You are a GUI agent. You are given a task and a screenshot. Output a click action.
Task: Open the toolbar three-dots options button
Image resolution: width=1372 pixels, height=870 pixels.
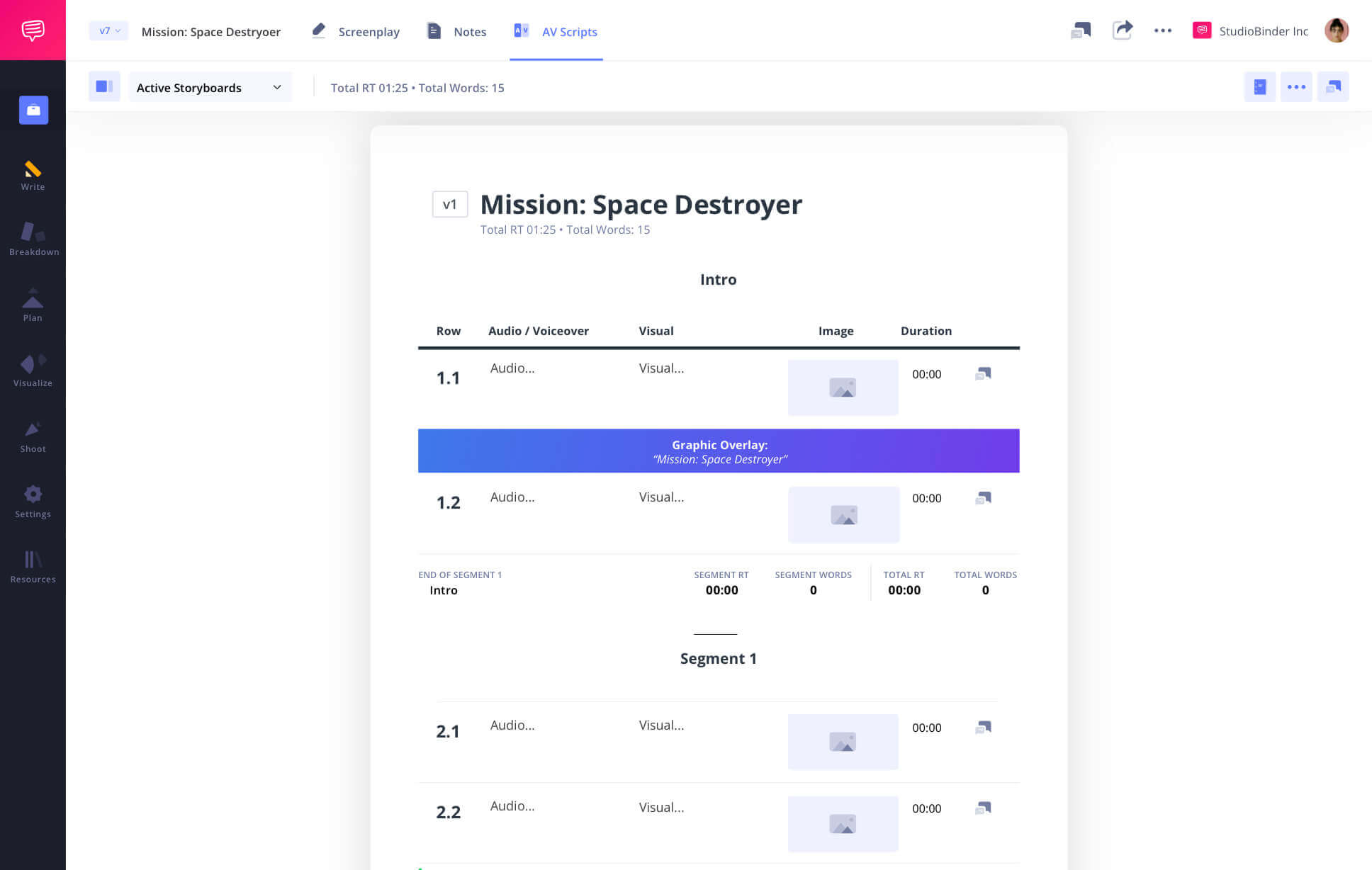[1296, 86]
